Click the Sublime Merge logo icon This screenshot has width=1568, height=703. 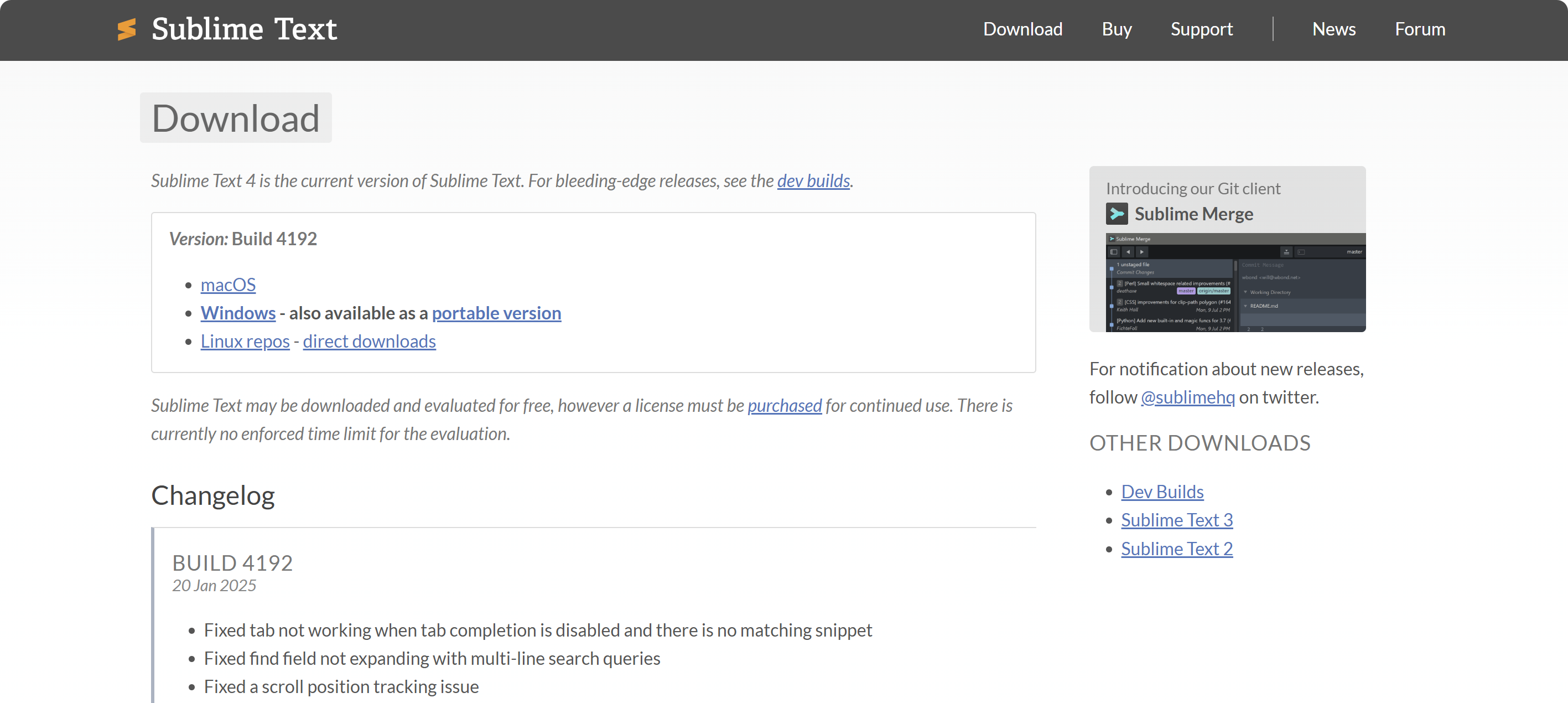1117,214
